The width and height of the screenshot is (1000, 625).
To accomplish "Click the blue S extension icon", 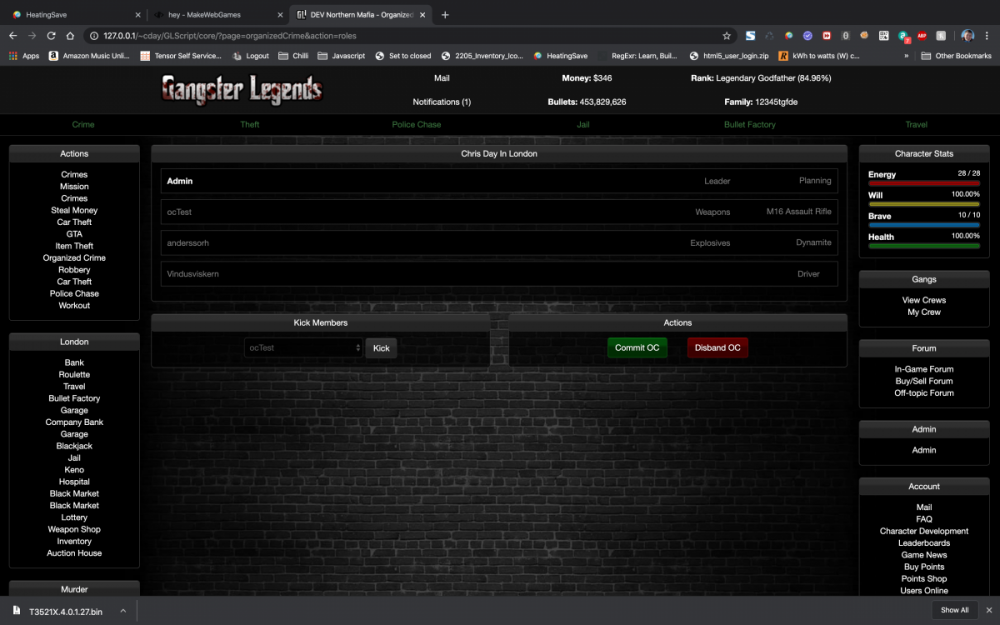I will [x=750, y=34].
